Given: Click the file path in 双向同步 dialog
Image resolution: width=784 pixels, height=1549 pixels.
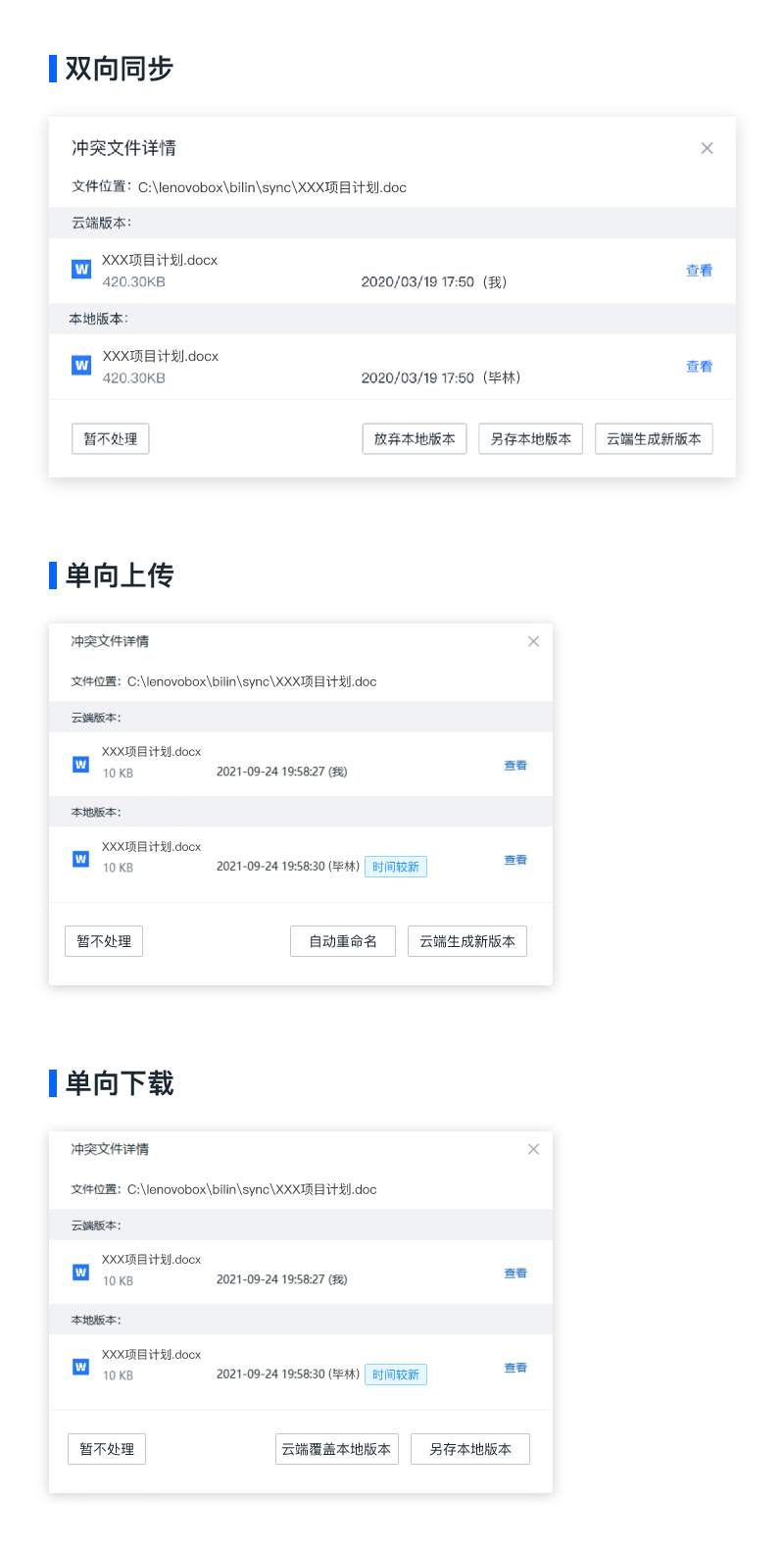Looking at the screenshot, I should click(272, 187).
